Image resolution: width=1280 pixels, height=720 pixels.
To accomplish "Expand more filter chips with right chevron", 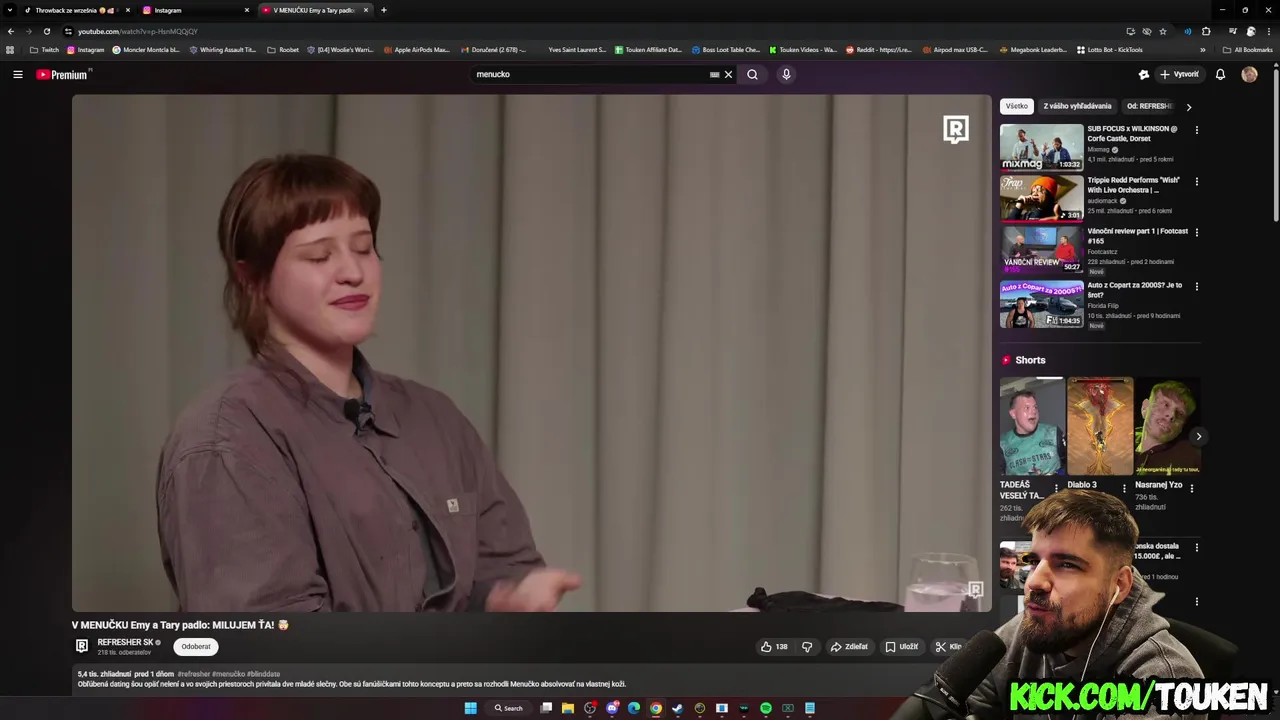I will click(x=1189, y=107).
